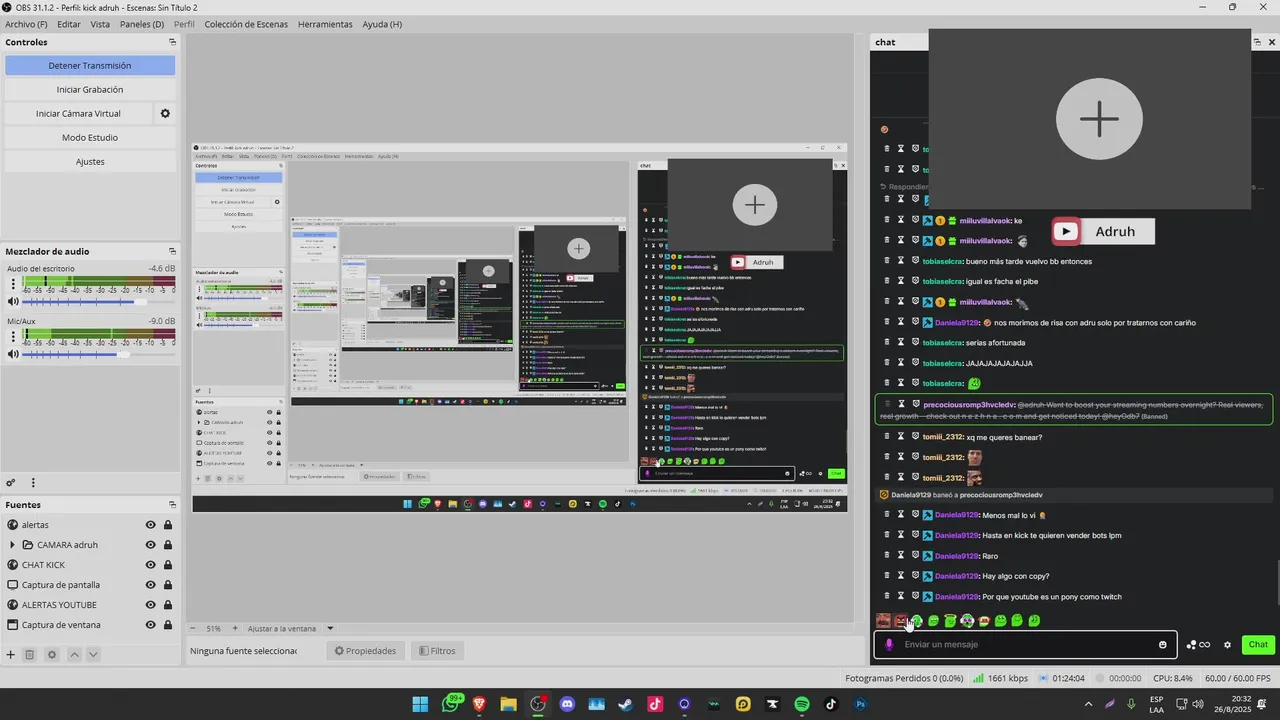
Task: Open Windows Start menu
Action: (x=420, y=704)
